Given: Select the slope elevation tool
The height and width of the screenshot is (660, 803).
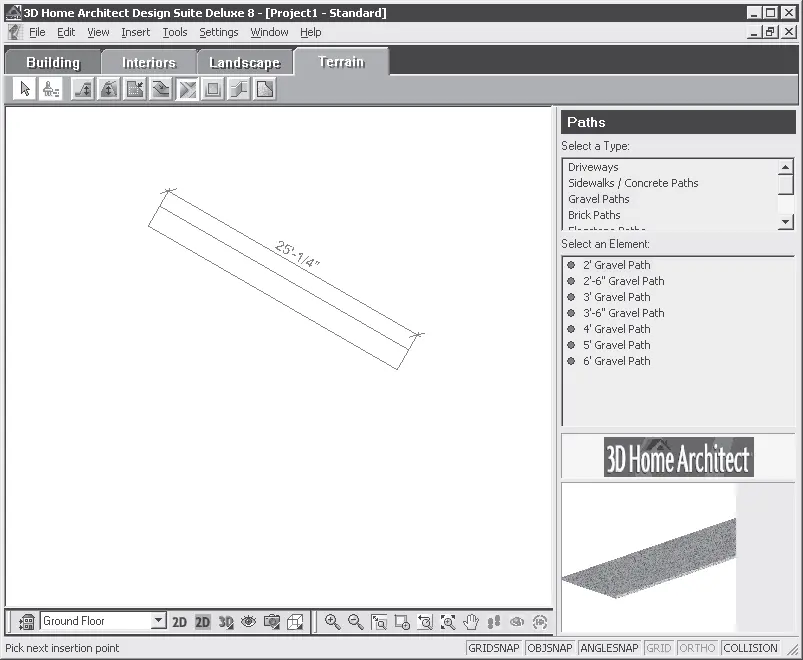Looking at the screenshot, I should [x=82, y=89].
